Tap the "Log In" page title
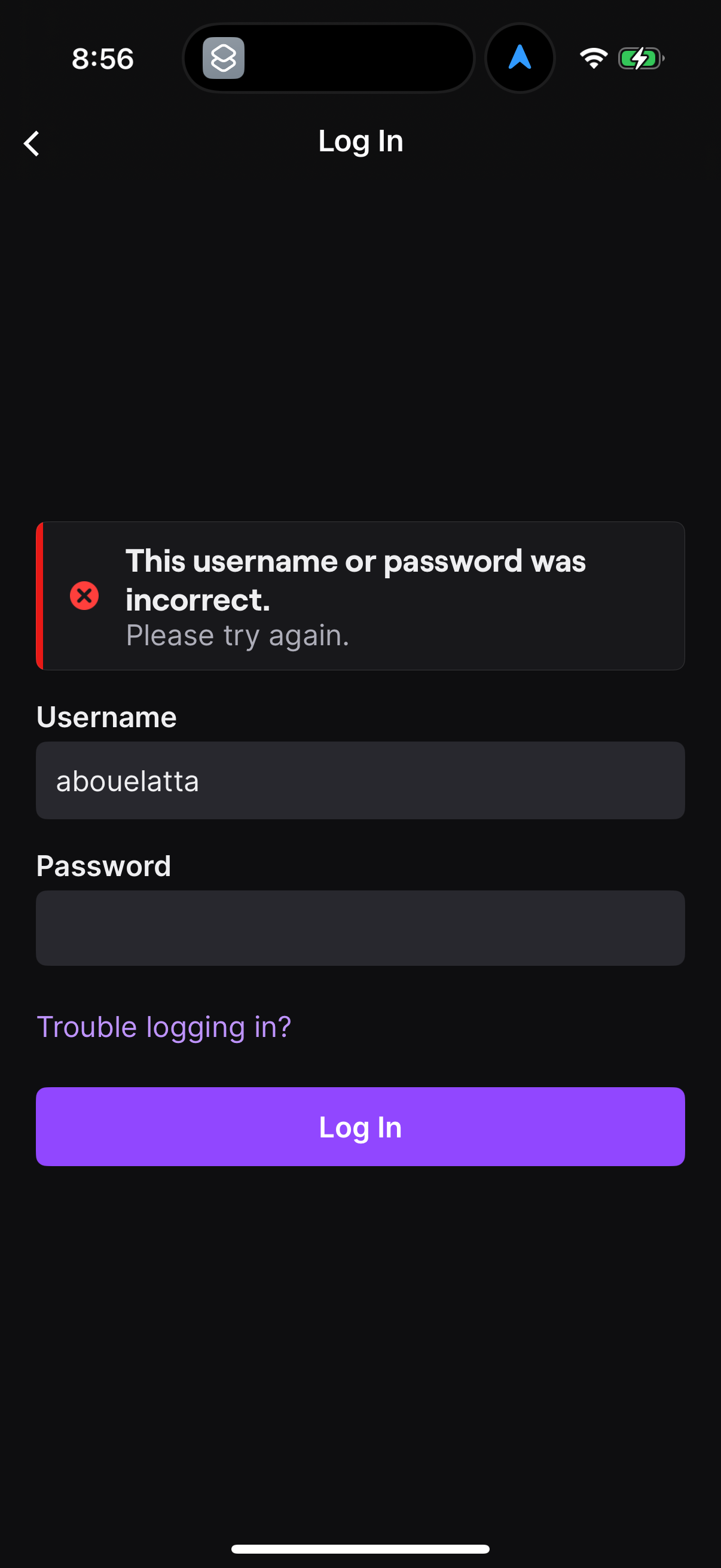Image resolution: width=721 pixels, height=1568 pixels. click(x=360, y=141)
